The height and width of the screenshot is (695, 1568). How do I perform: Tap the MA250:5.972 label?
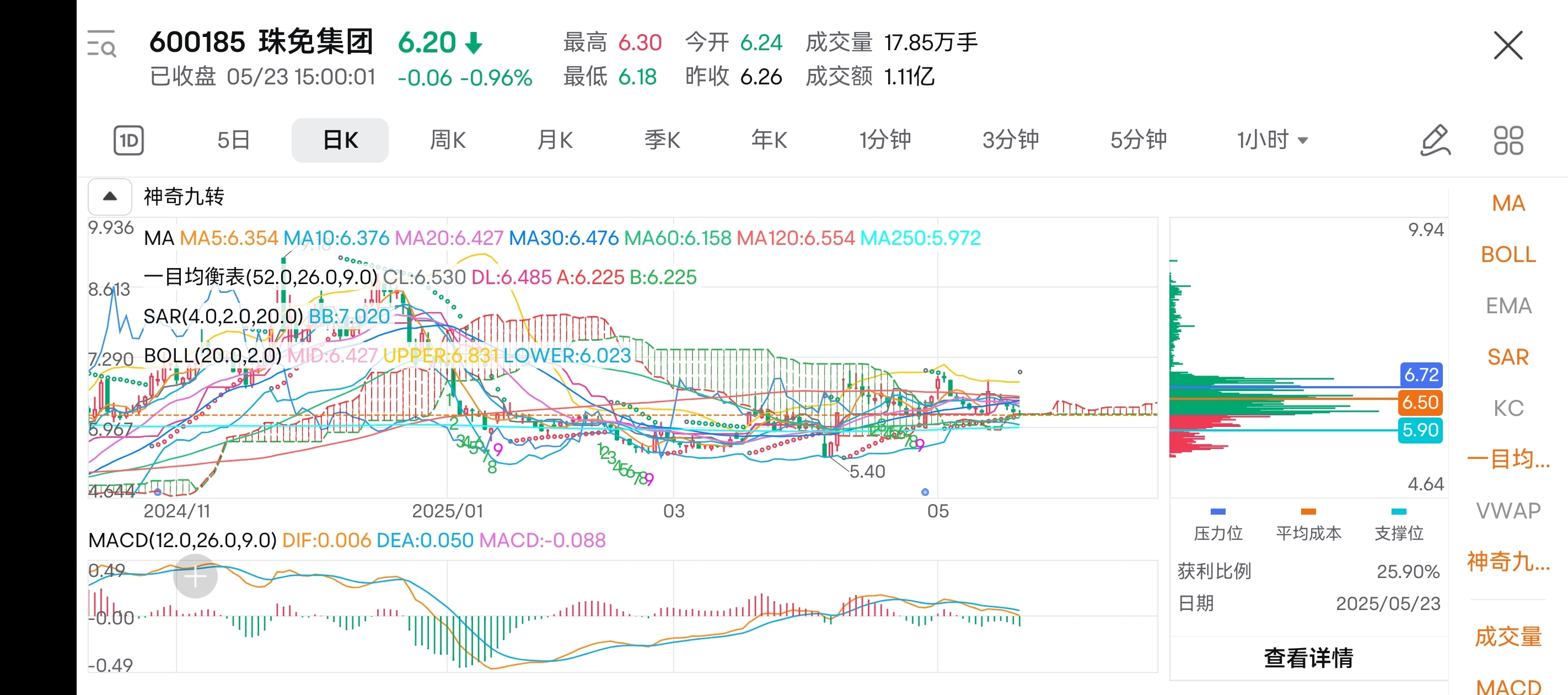pos(920,238)
